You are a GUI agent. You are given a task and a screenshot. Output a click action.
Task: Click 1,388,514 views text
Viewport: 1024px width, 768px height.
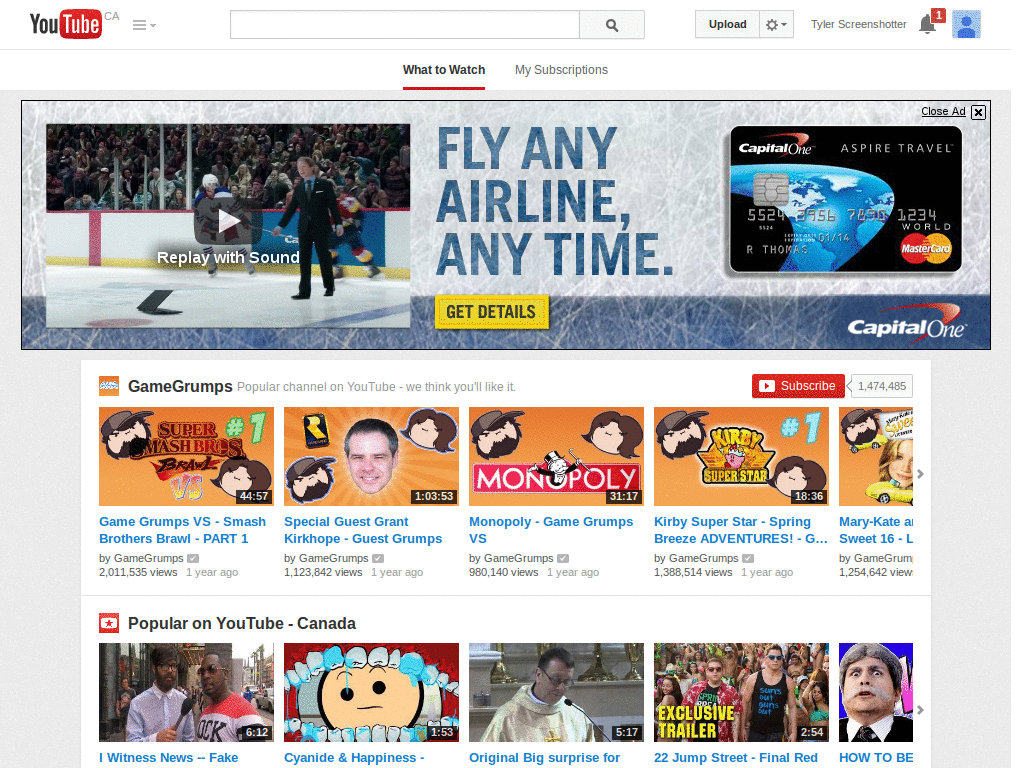(x=693, y=572)
